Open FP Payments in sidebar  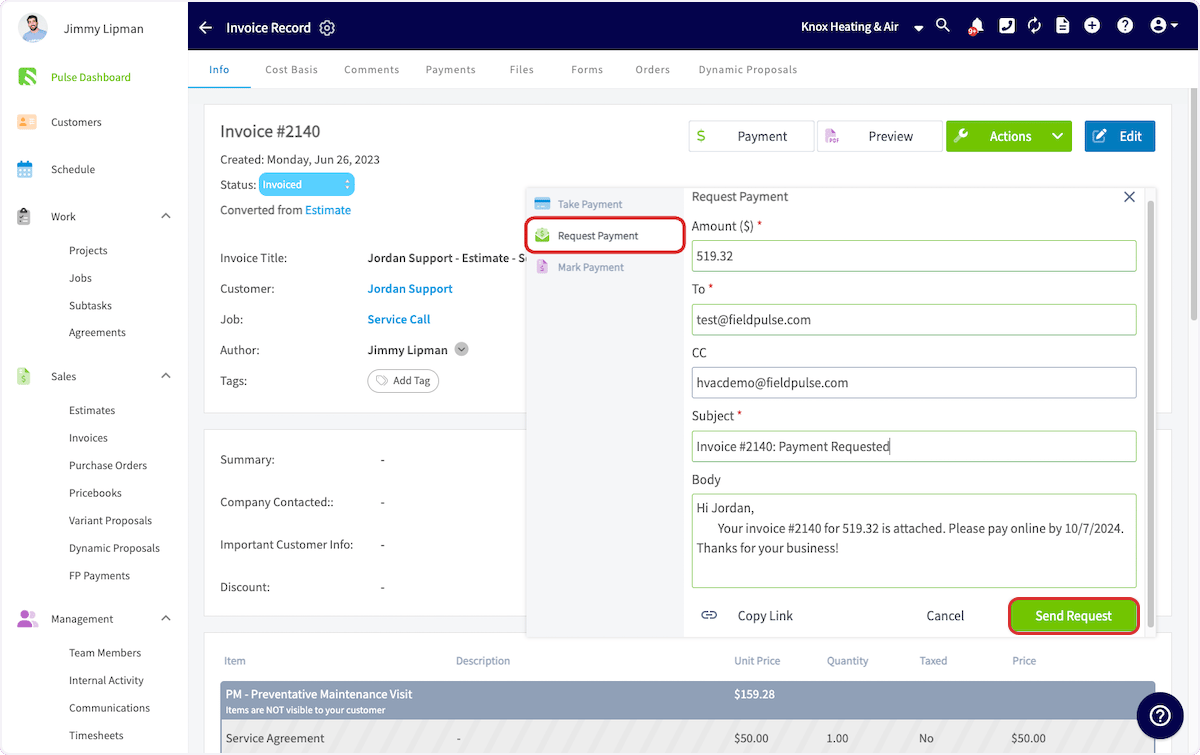click(x=99, y=575)
